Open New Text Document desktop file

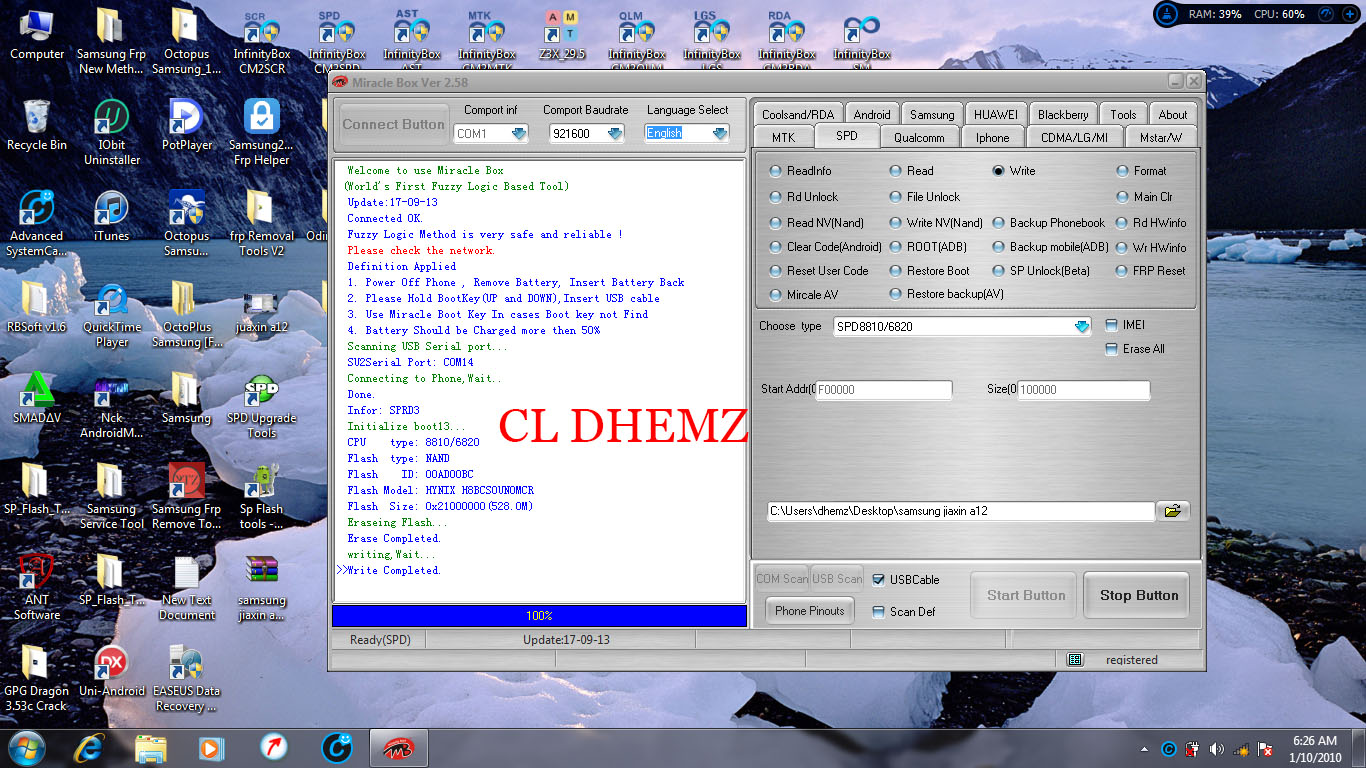point(186,588)
